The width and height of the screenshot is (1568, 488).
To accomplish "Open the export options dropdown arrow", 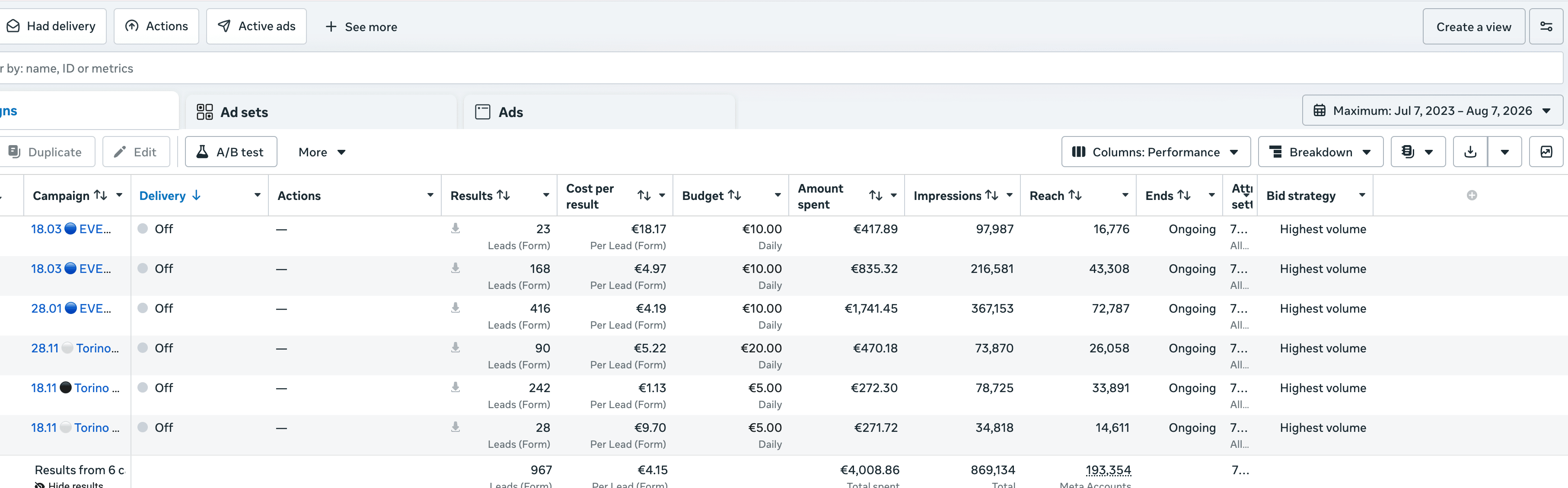I will coord(1505,152).
